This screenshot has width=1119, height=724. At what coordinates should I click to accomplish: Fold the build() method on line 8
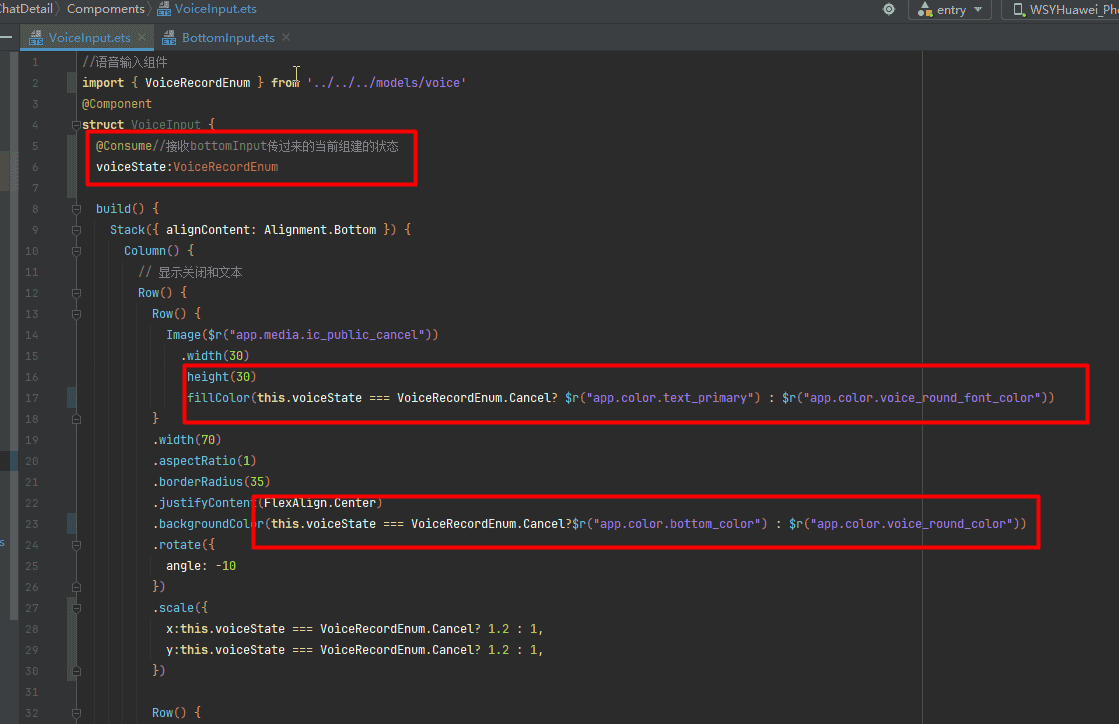[x=75, y=209]
